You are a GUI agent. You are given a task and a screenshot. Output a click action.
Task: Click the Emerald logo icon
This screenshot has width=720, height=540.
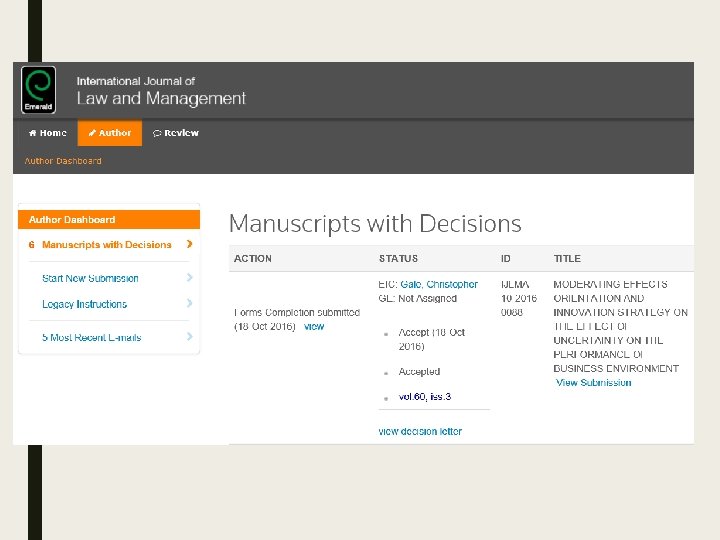coord(39,89)
